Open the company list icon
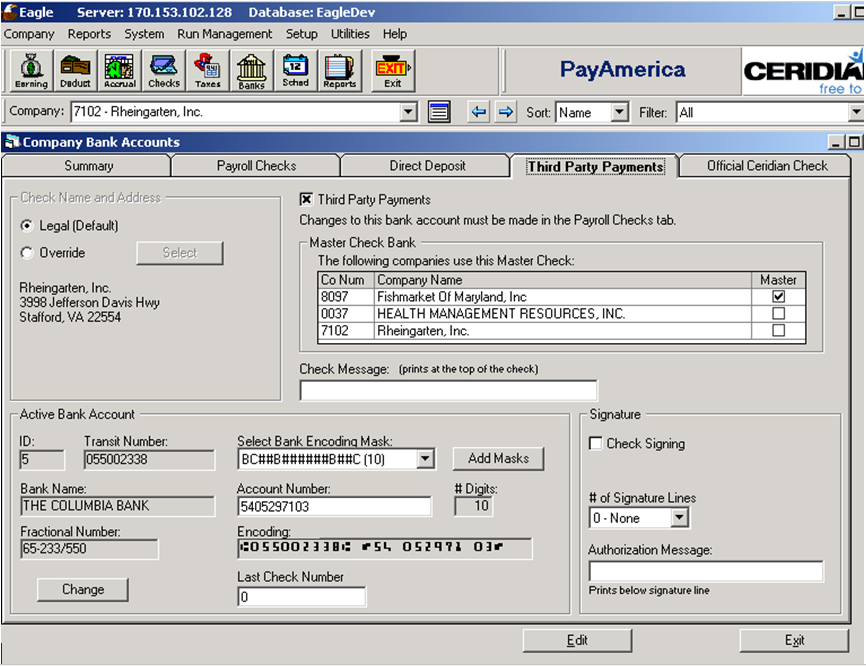This screenshot has width=866, height=666. pos(439,112)
